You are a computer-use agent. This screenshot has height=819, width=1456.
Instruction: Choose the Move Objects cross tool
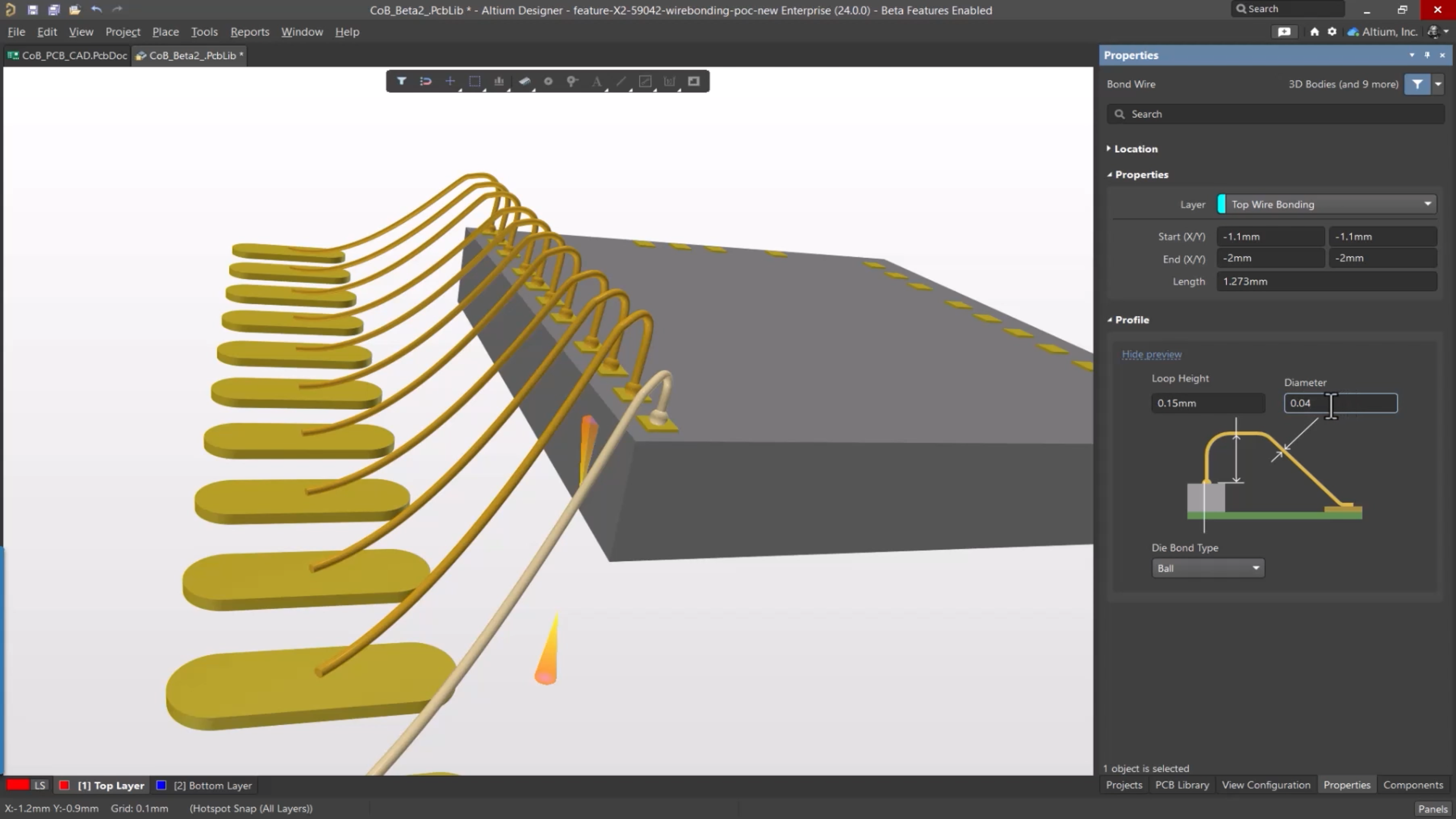click(450, 82)
